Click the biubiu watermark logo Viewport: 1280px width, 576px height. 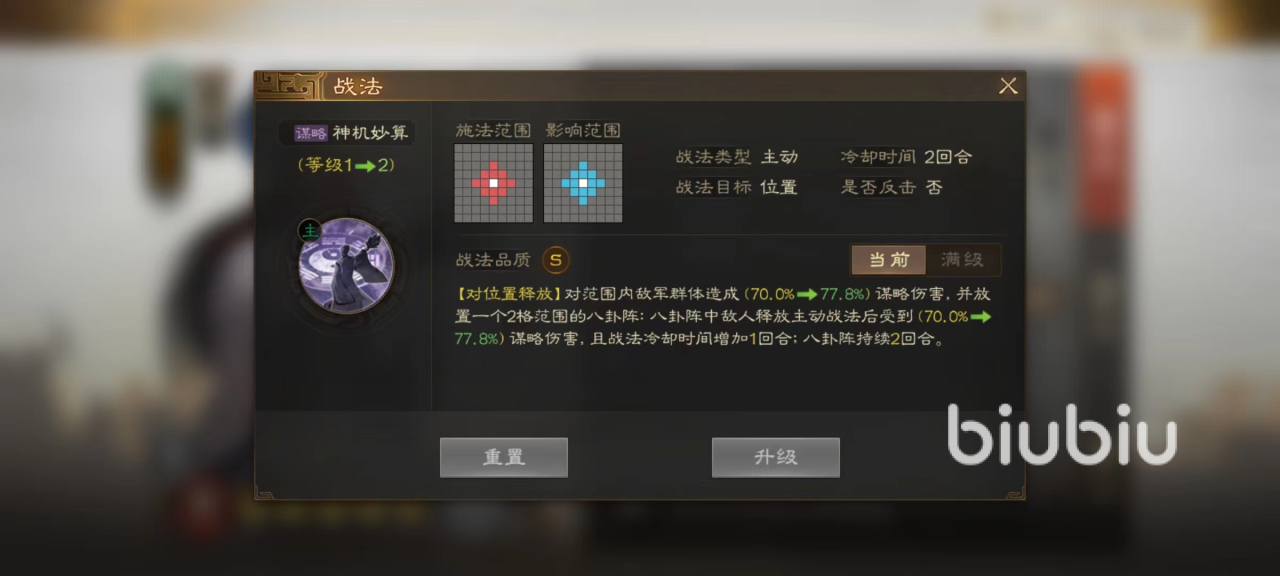[x=1062, y=434]
